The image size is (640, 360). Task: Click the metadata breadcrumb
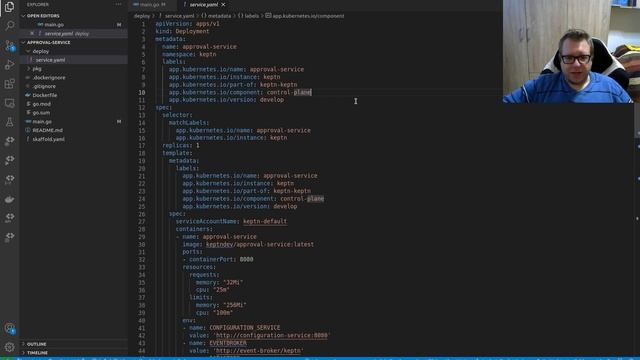tap(220, 16)
